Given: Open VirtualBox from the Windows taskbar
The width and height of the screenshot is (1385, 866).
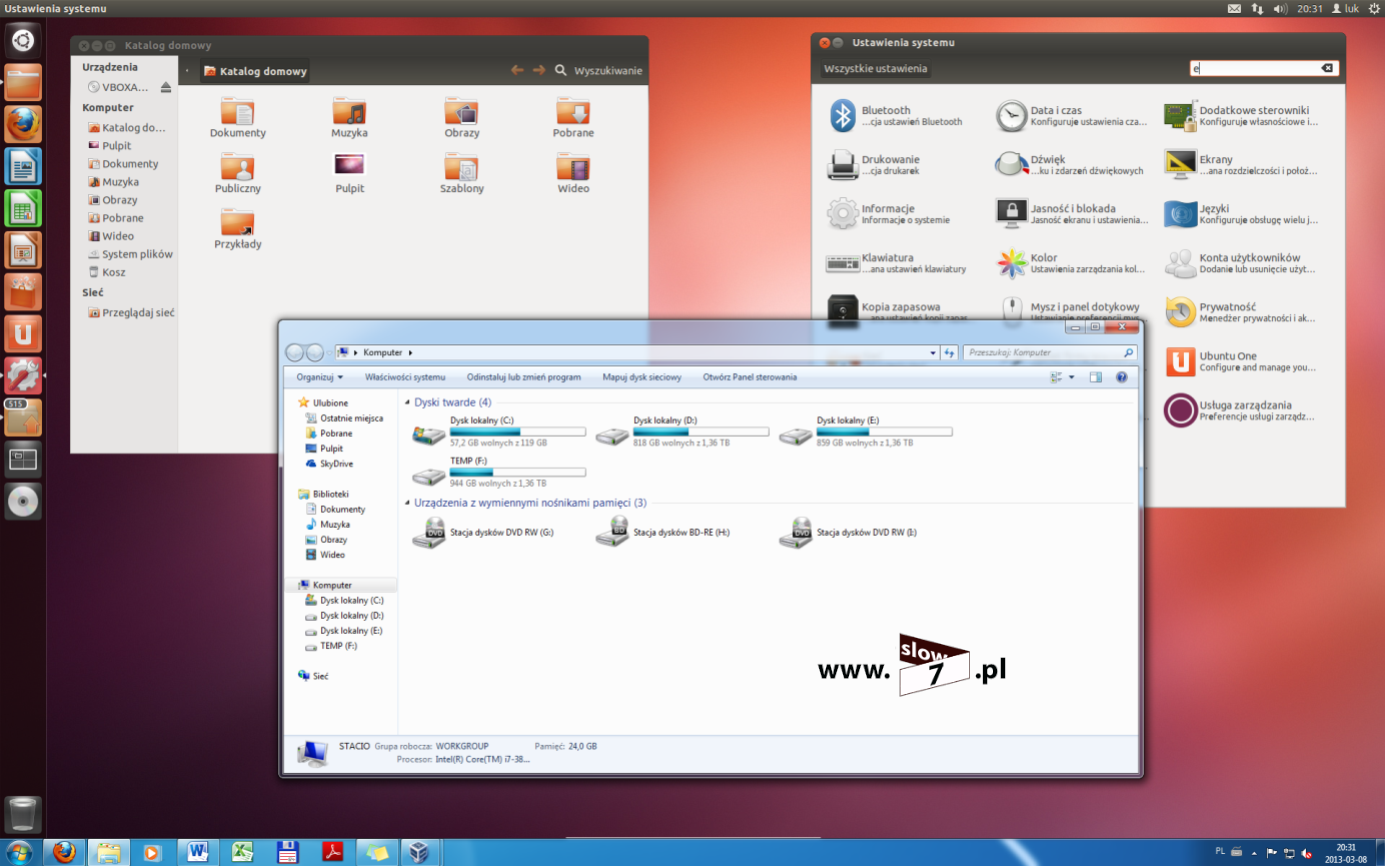Looking at the screenshot, I should click(x=418, y=852).
